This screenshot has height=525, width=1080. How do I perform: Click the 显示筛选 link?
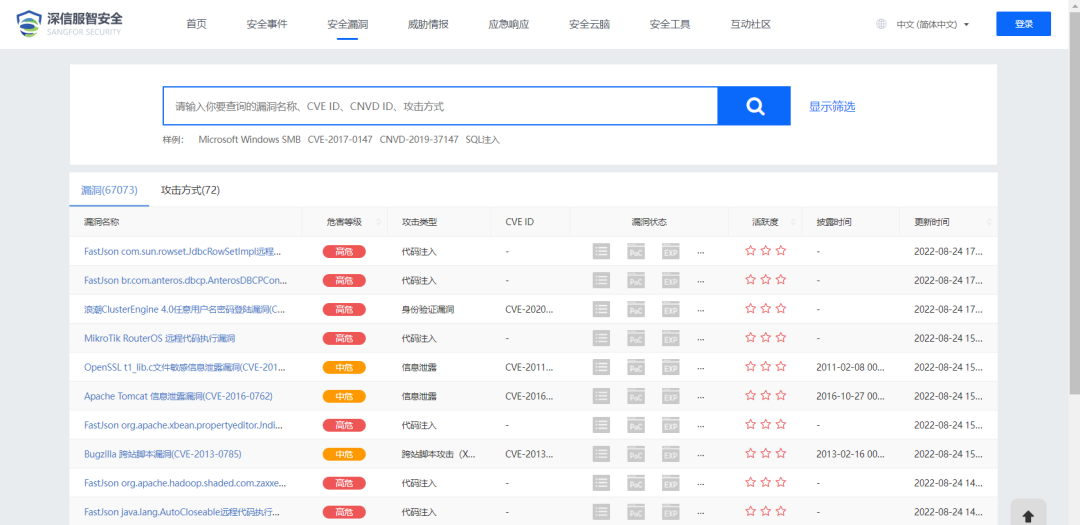point(832,107)
